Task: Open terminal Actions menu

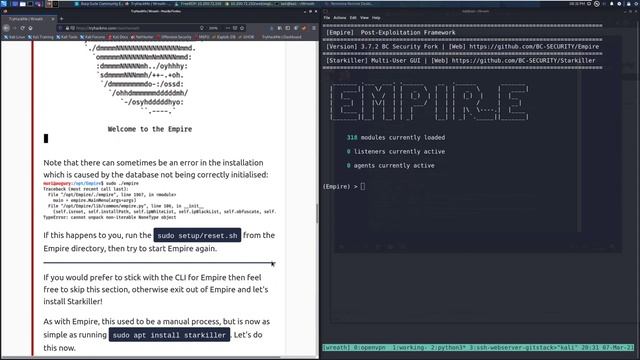Action: coord(340,18)
